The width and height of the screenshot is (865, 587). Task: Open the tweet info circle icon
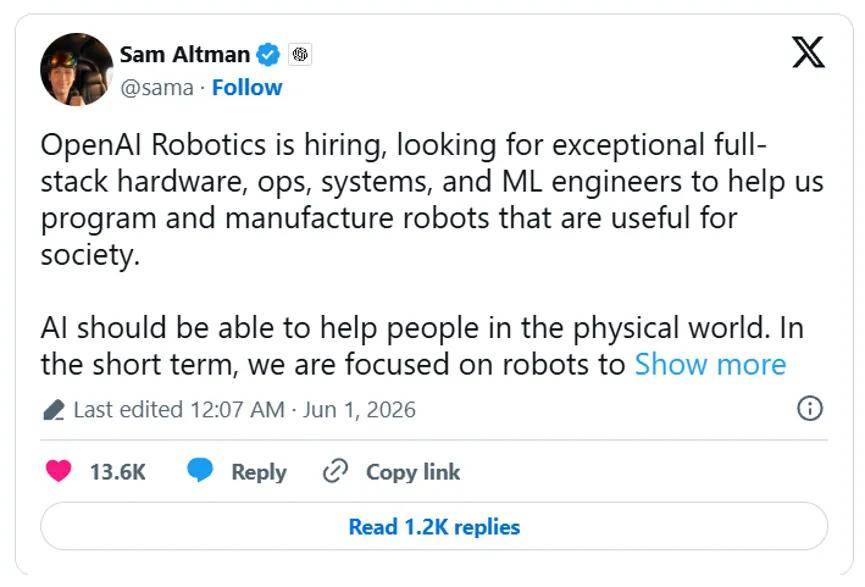click(809, 409)
